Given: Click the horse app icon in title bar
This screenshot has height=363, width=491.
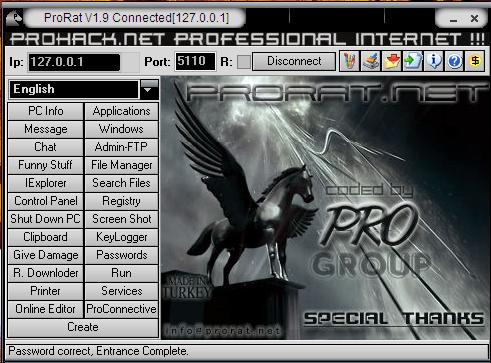Looking at the screenshot, I should pos(14,18).
